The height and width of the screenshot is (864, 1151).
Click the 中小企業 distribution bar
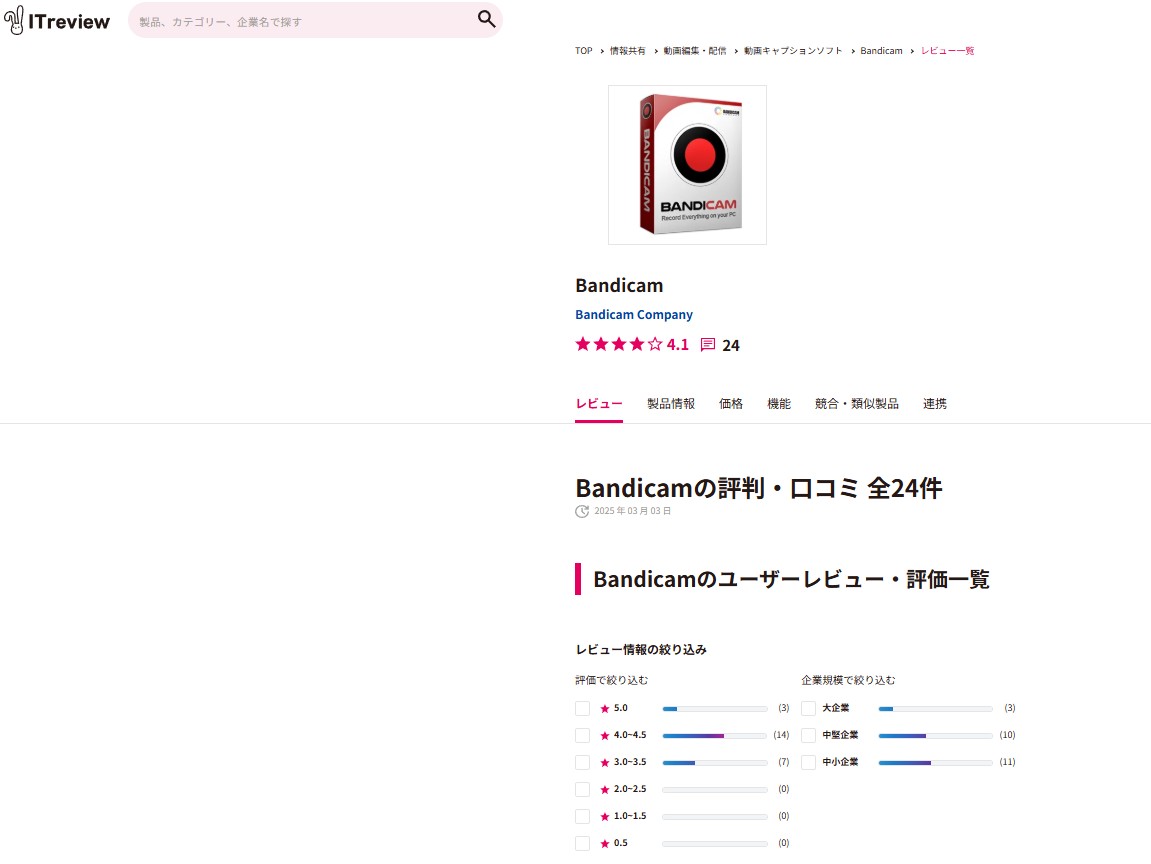click(936, 763)
